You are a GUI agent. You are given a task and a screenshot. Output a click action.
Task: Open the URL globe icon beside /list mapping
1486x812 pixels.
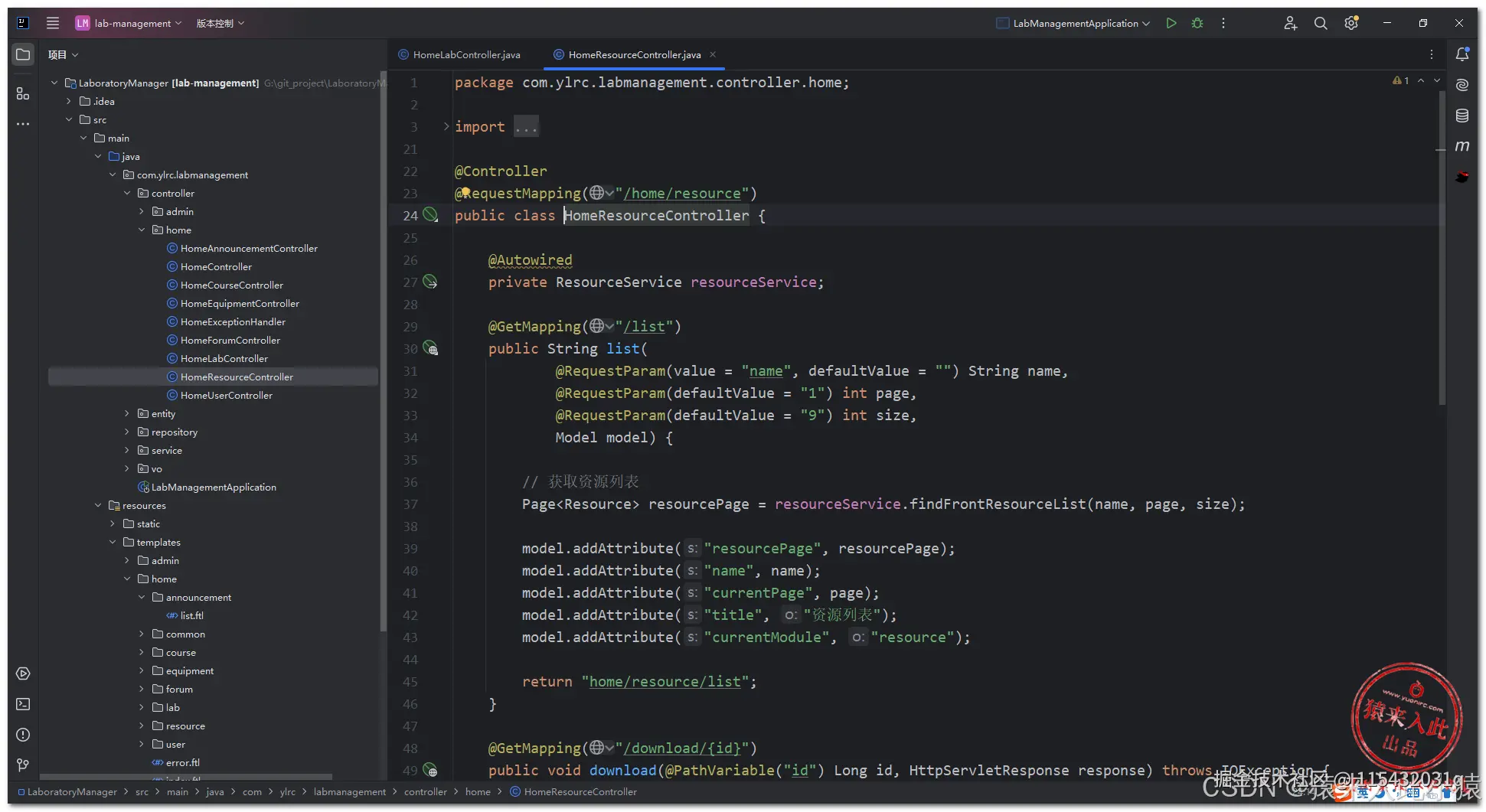click(601, 326)
